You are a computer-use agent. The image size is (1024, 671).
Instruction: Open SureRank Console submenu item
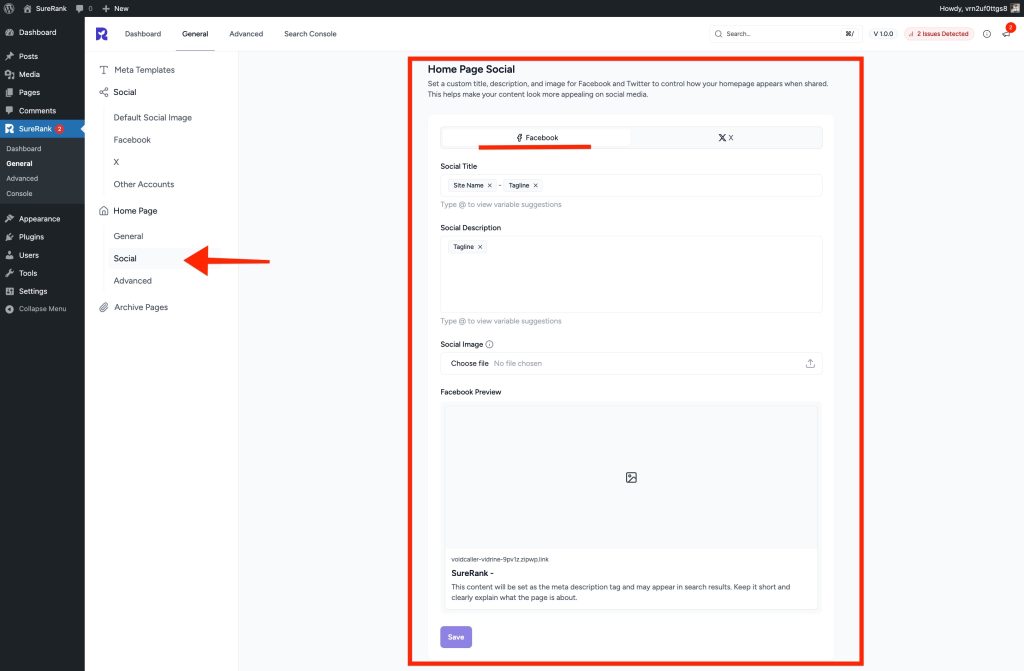pyautogui.click(x=20, y=193)
